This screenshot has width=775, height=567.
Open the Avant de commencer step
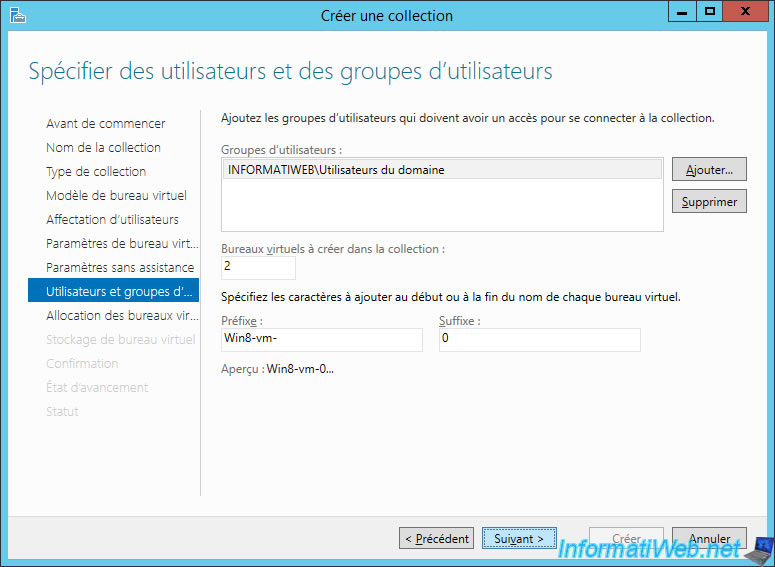(106, 124)
